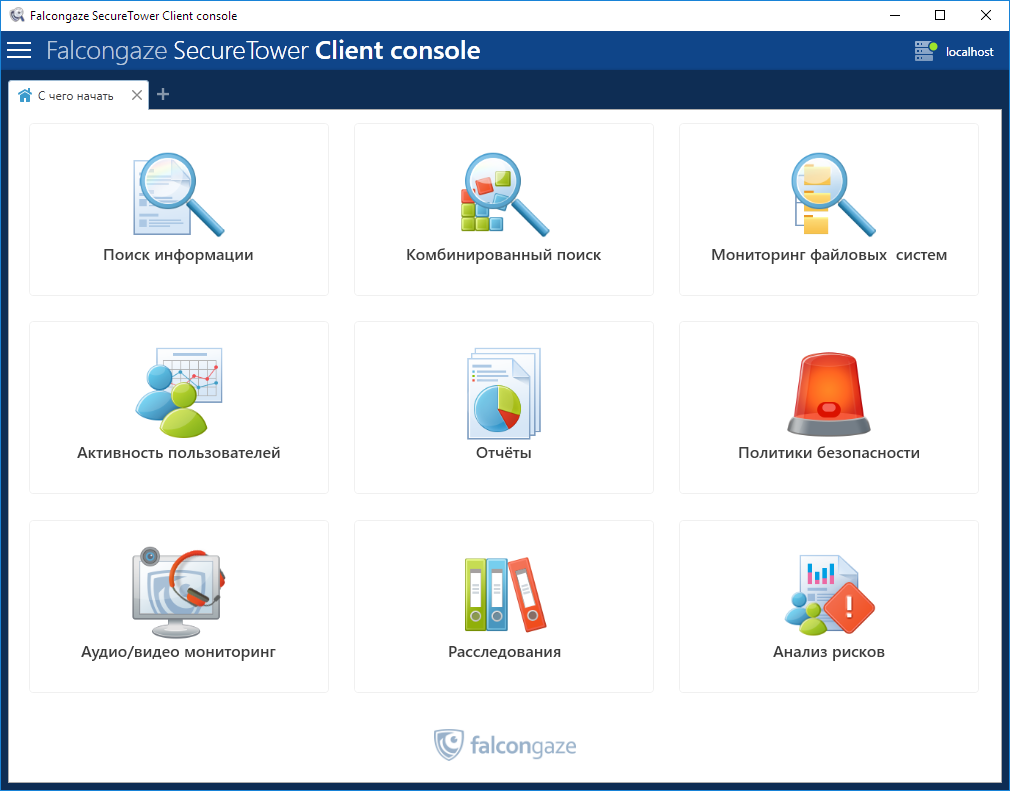Click the app icon in title bar
Screen dimensions: 1010x791
(x=17, y=15)
